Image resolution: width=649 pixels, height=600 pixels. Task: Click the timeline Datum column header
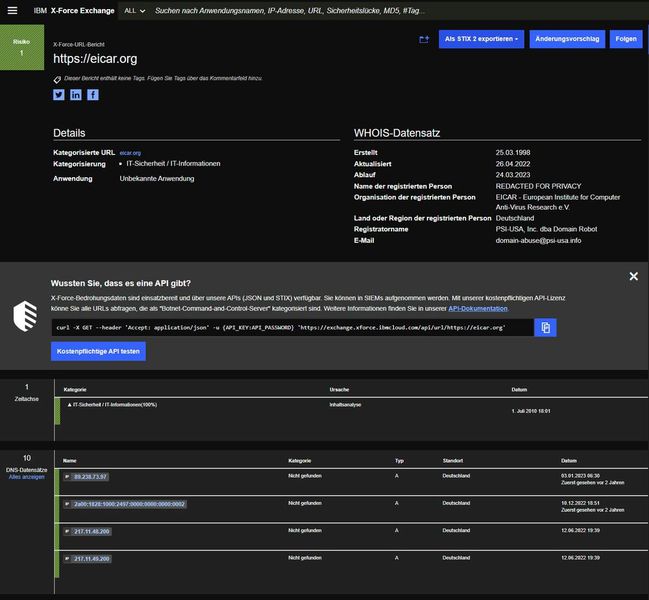pyautogui.click(x=519, y=389)
